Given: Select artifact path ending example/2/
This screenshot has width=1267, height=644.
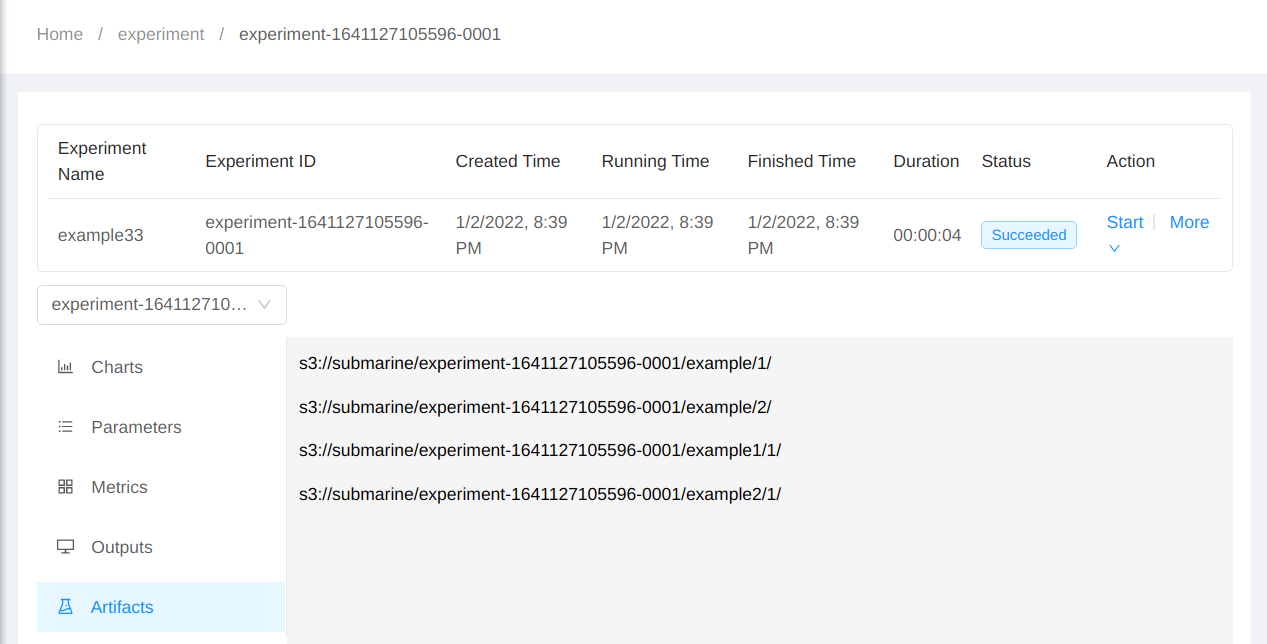Looking at the screenshot, I should 535,407.
